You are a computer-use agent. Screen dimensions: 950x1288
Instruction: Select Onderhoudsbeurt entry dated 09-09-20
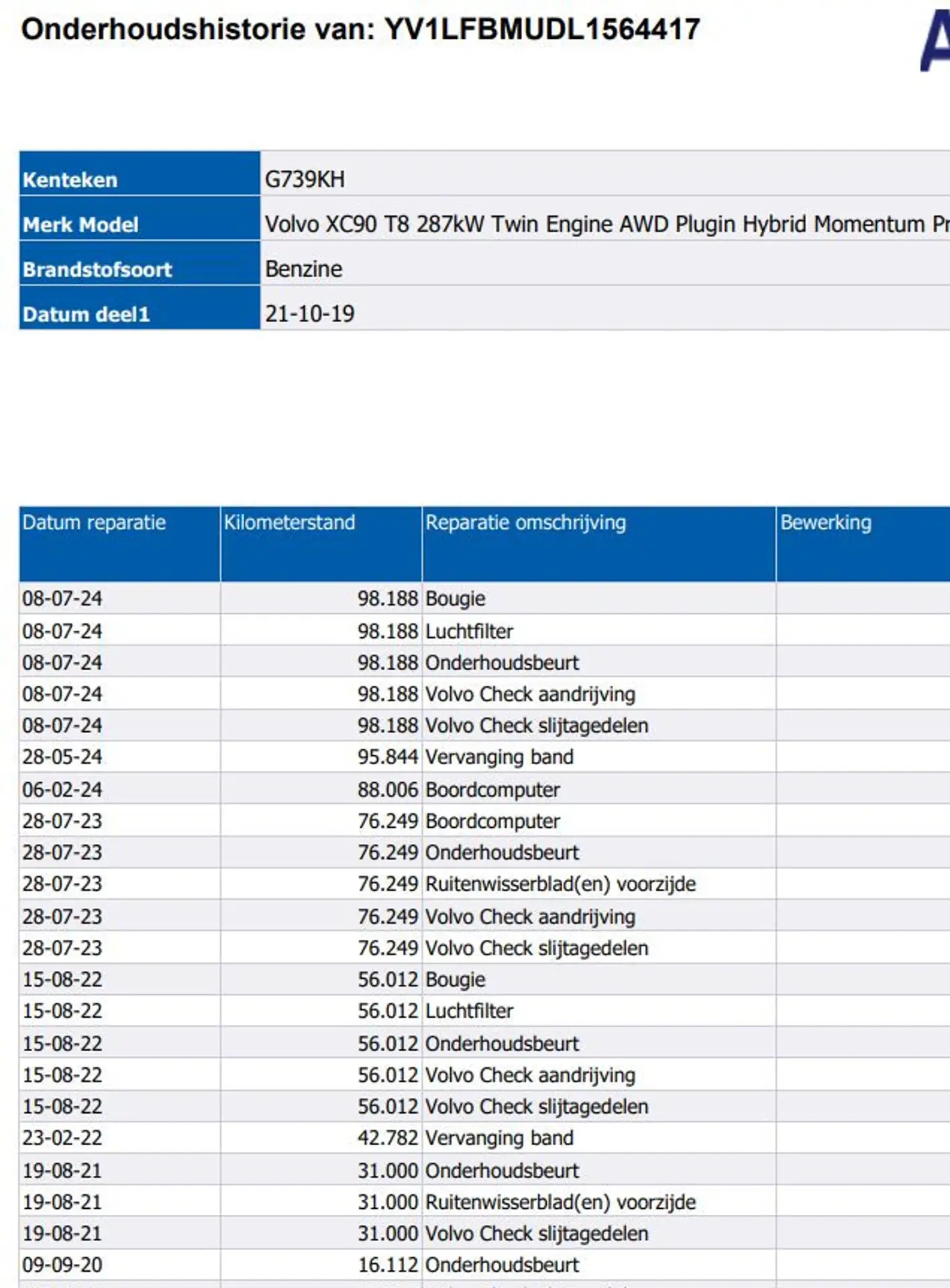point(502,1265)
